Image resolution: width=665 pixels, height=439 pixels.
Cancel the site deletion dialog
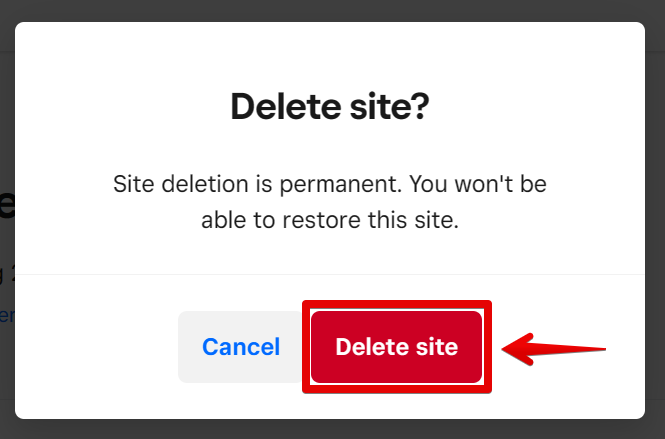tap(241, 347)
